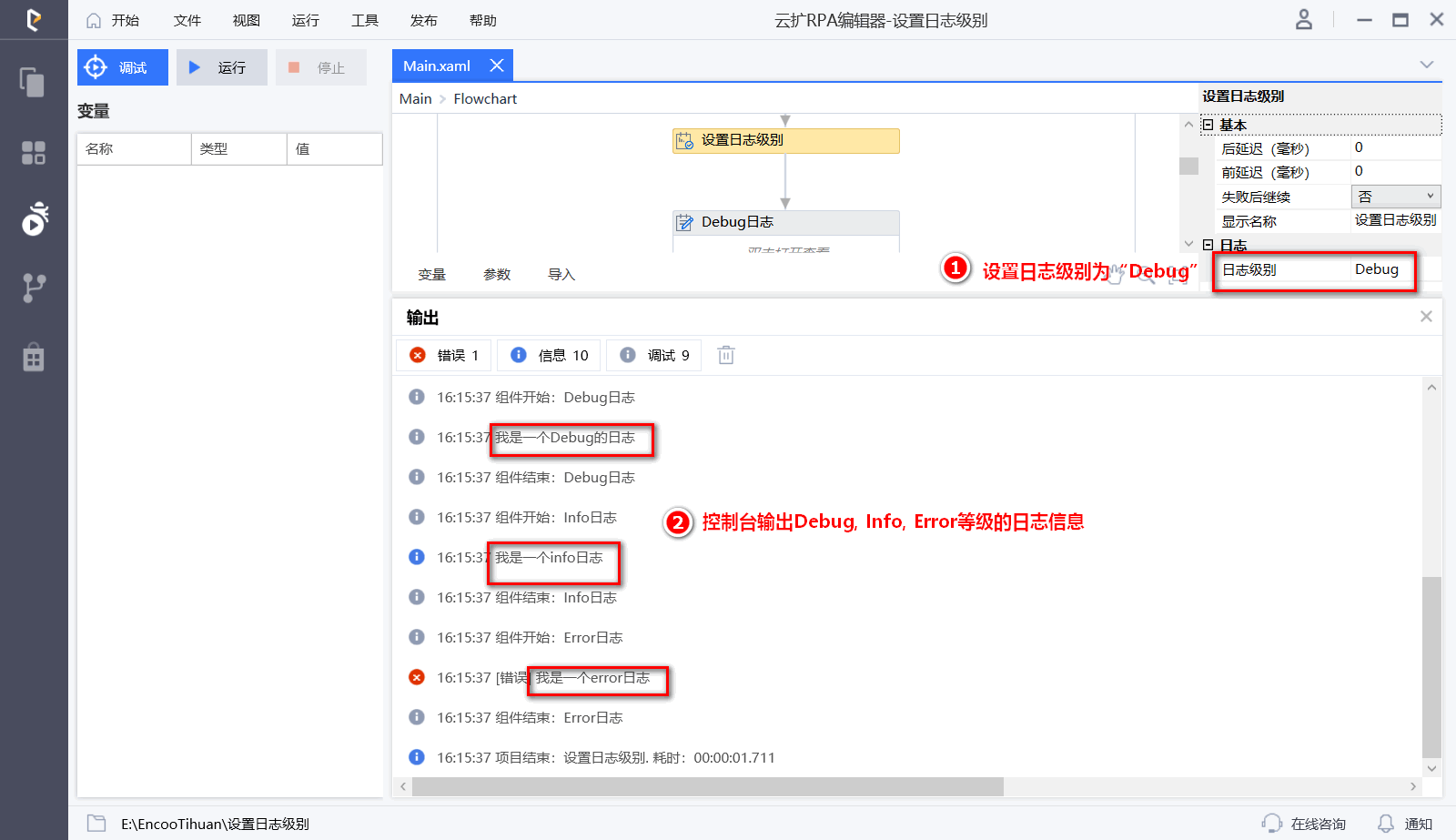This screenshot has height=840, width=1456.
Task: Click the project path E:\EncooTihuan\设置日志级别
Action: pyautogui.click(x=215, y=824)
